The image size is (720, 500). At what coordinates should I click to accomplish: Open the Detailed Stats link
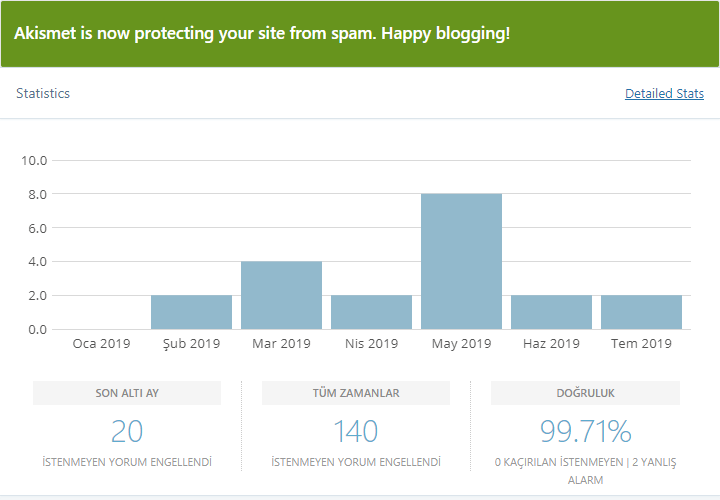click(x=664, y=94)
